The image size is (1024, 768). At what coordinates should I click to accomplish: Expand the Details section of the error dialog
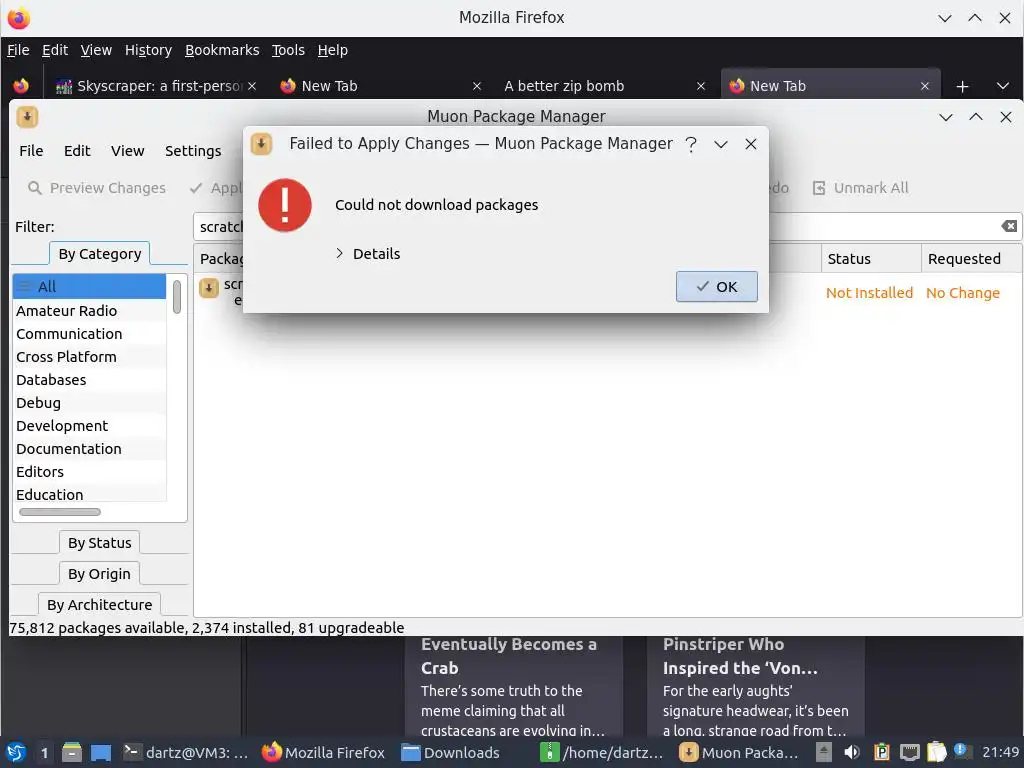(368, 254)
